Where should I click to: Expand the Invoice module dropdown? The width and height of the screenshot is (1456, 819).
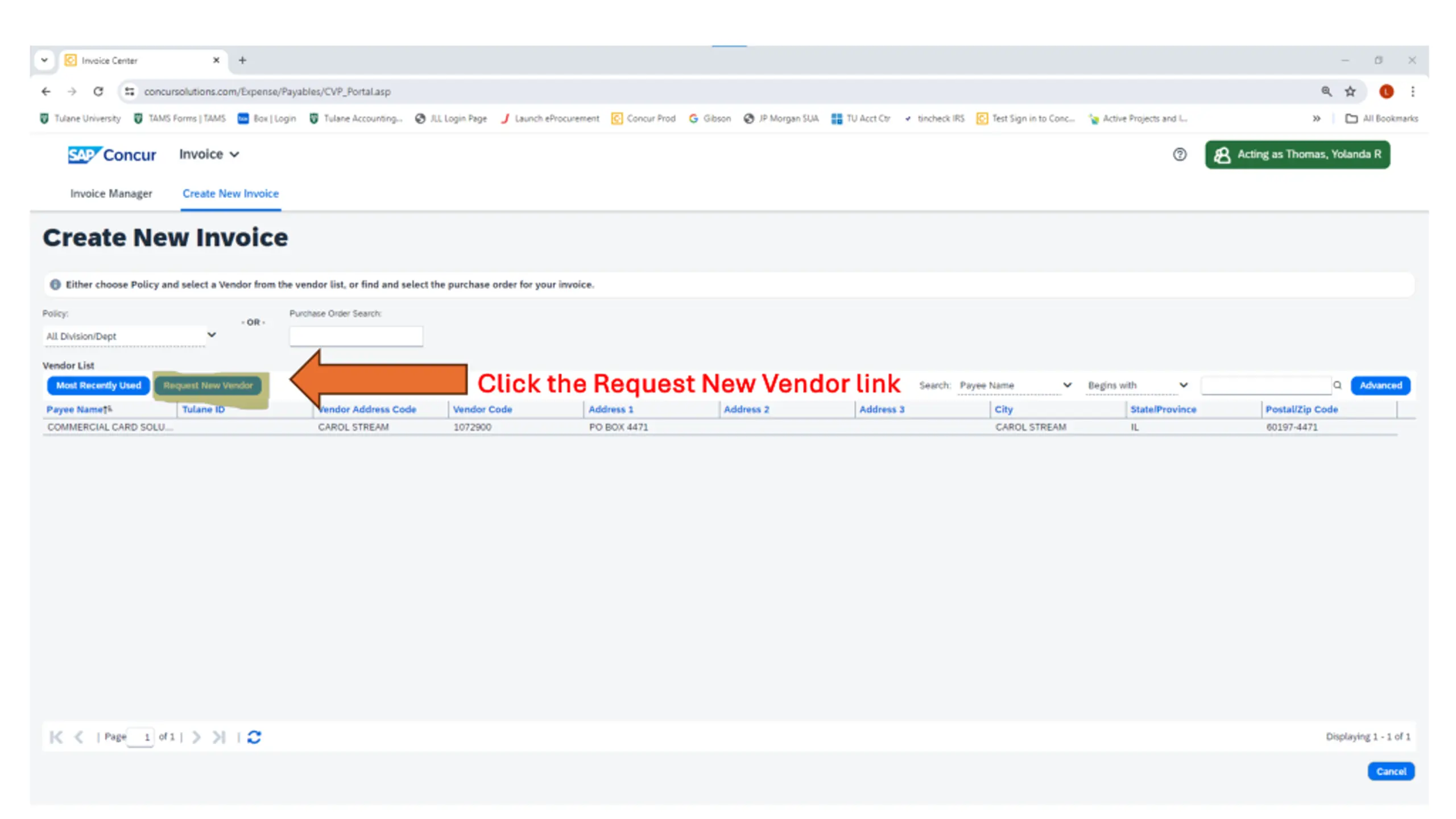click(209, 155)
